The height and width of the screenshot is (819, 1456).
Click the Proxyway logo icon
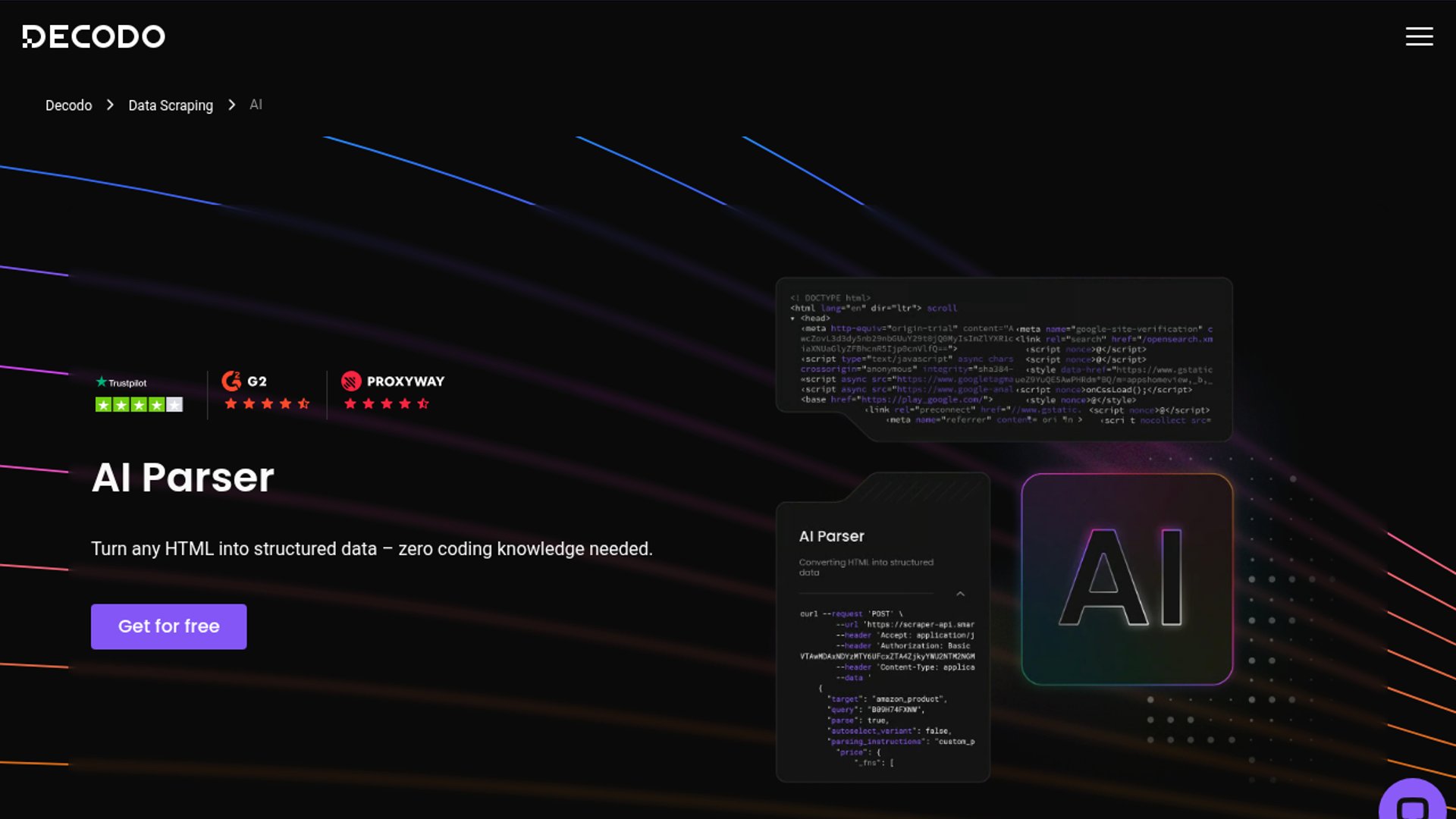(351, 381)
